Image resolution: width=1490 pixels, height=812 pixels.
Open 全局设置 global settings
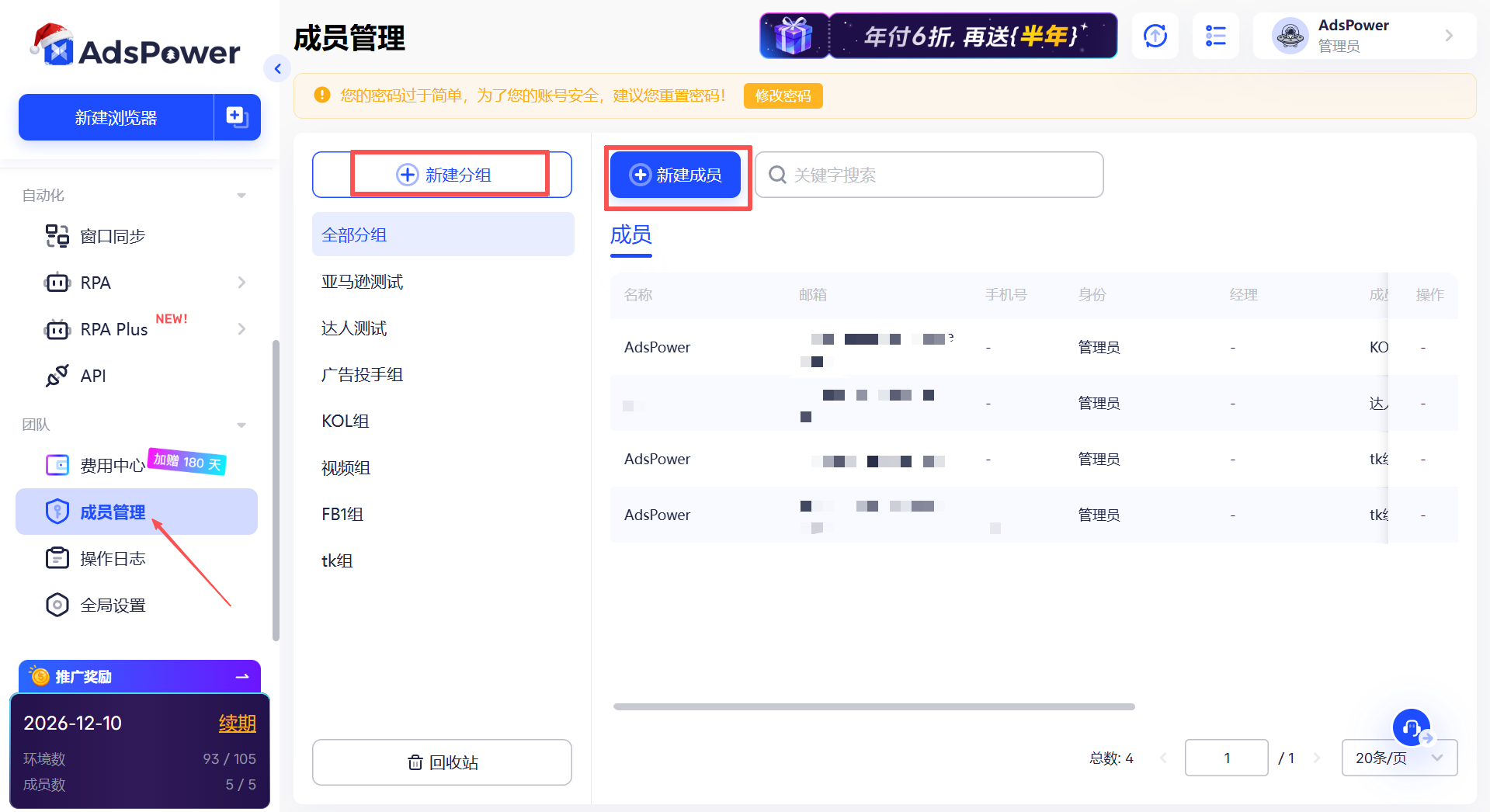tap(113, 604)
